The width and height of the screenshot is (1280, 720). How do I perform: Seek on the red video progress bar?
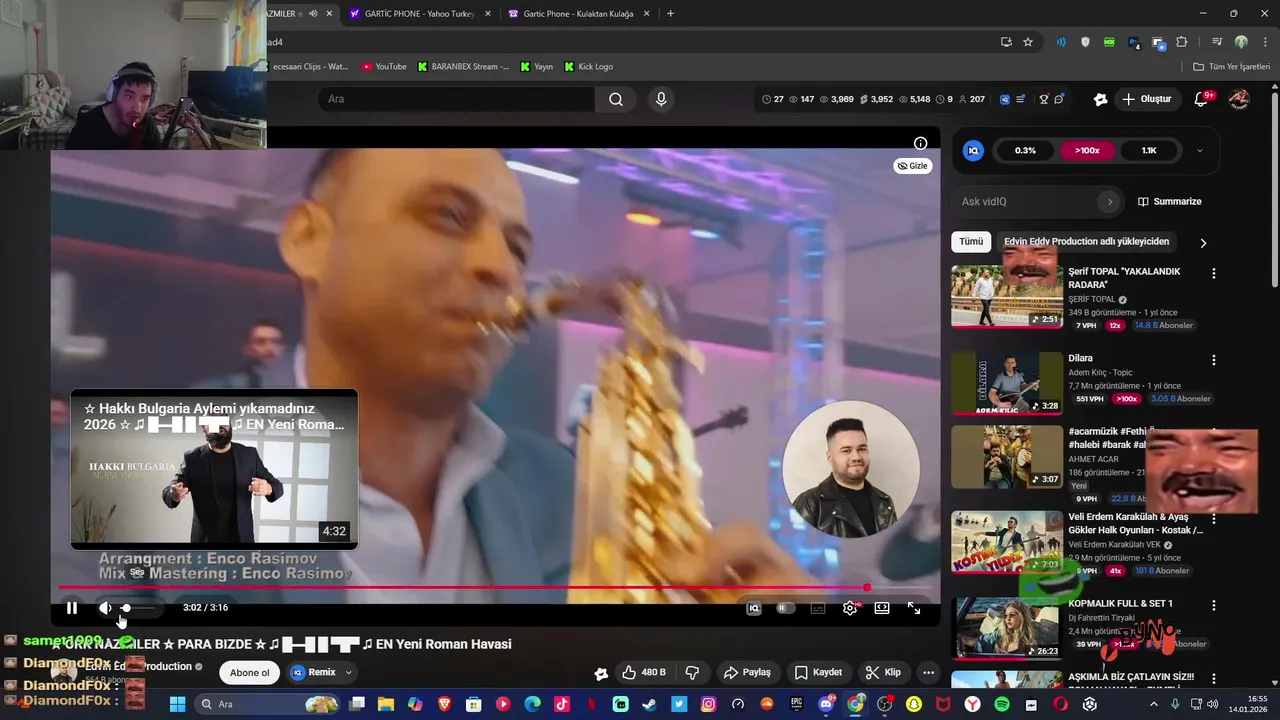(x=495, y=587)
